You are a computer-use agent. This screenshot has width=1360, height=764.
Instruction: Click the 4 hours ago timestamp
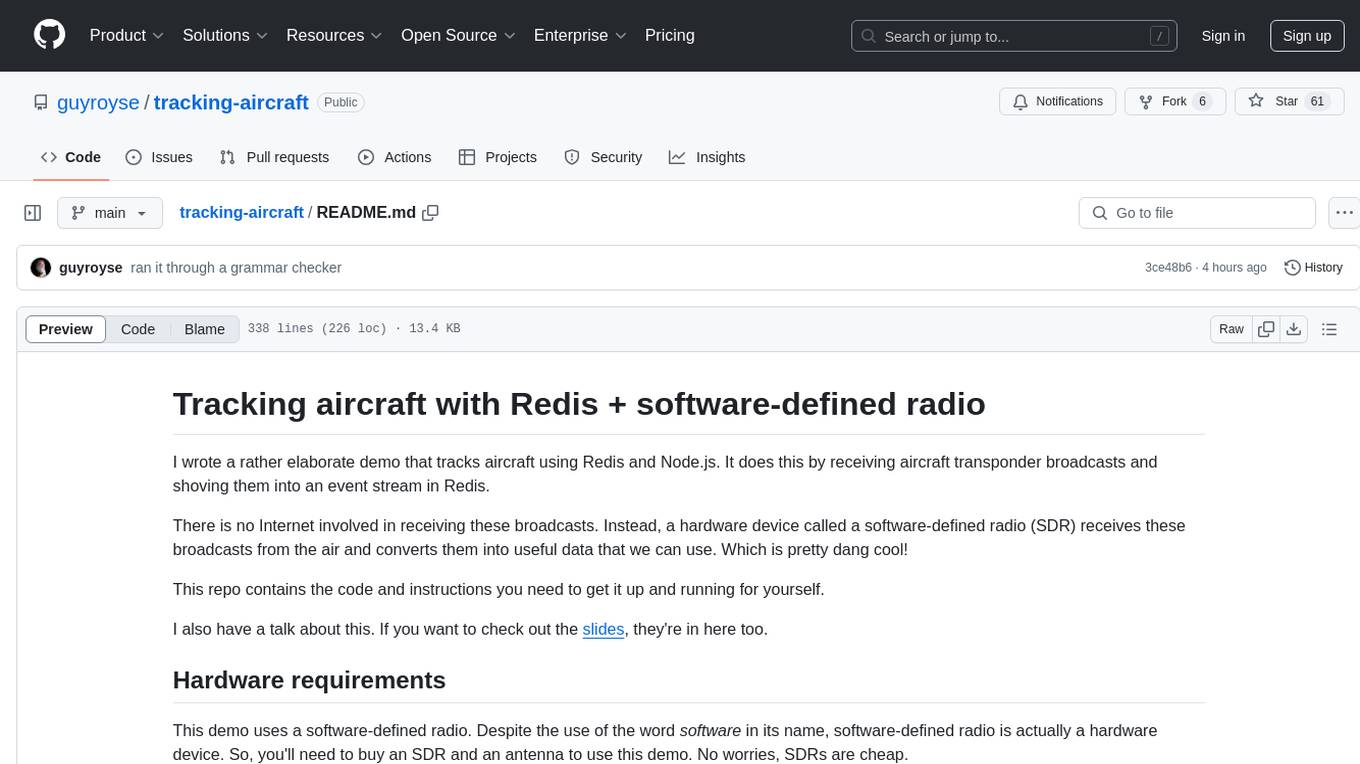pyautogui.click(x=1236, y=268)
